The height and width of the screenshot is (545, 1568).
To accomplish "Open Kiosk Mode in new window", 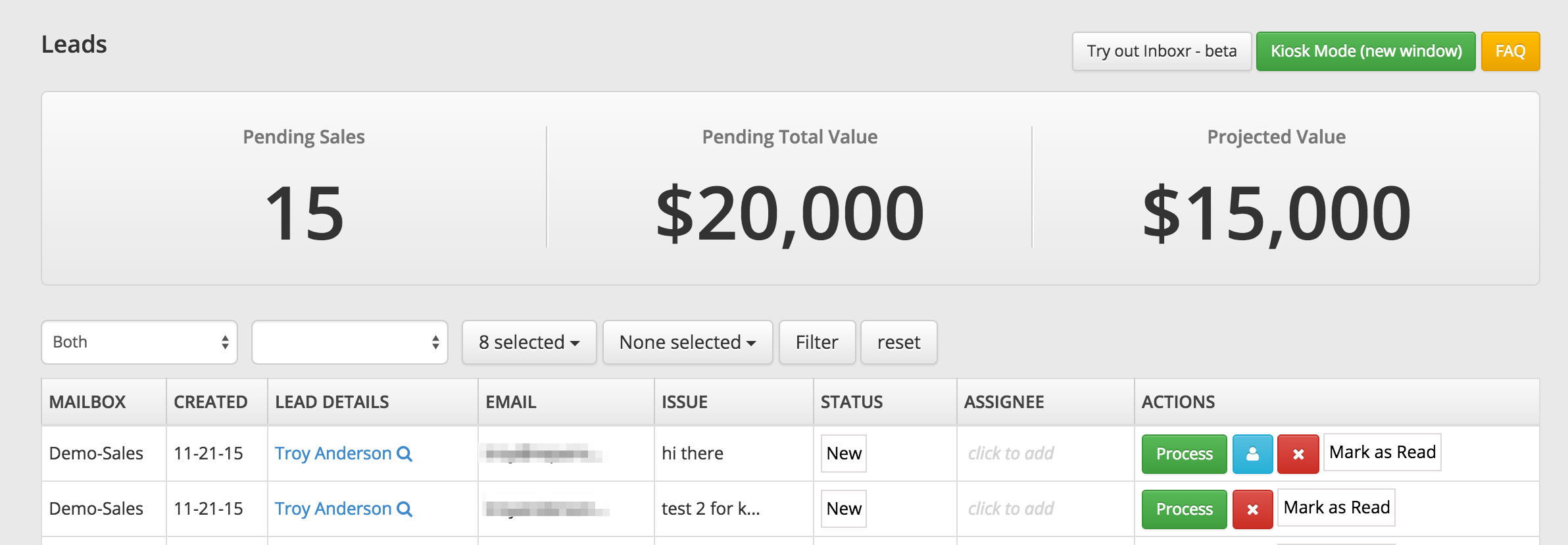I will [1365, 51].
